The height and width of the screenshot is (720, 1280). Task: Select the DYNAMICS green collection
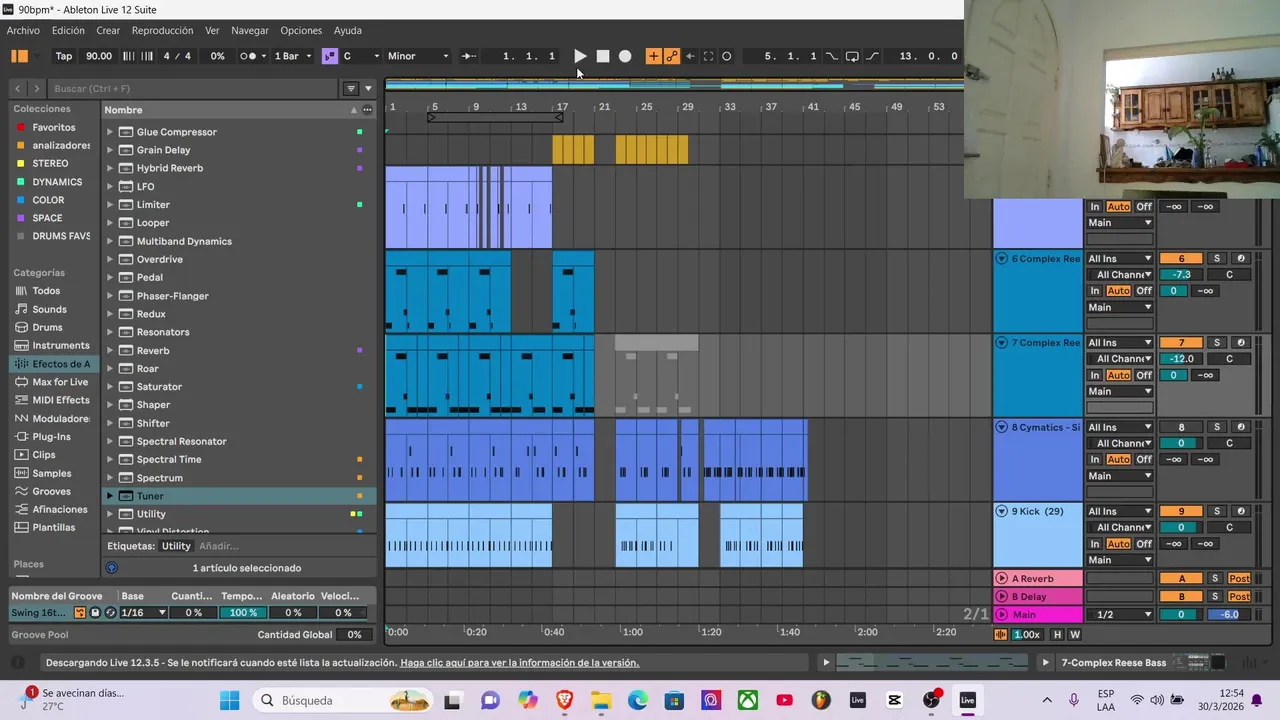coord(57,182)
